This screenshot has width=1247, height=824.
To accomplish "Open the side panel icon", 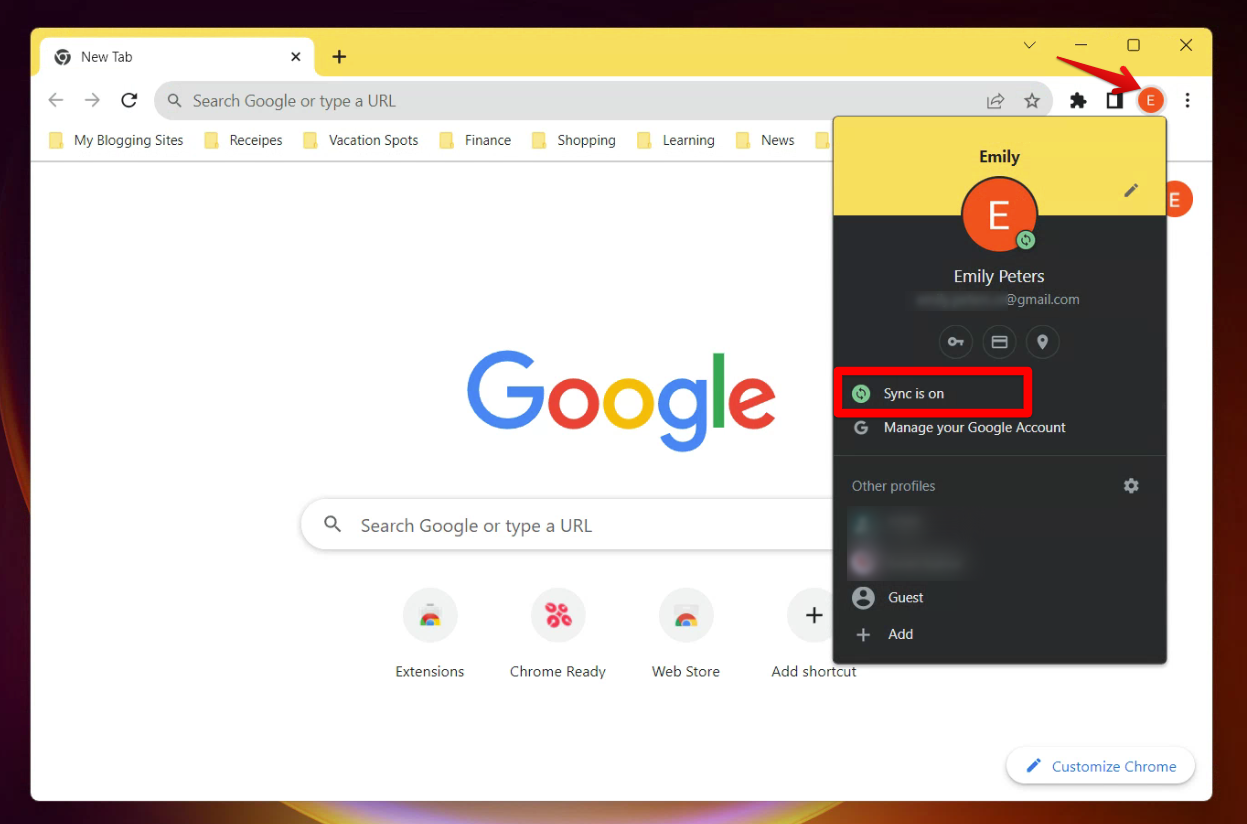I will tap(1114, 101).
